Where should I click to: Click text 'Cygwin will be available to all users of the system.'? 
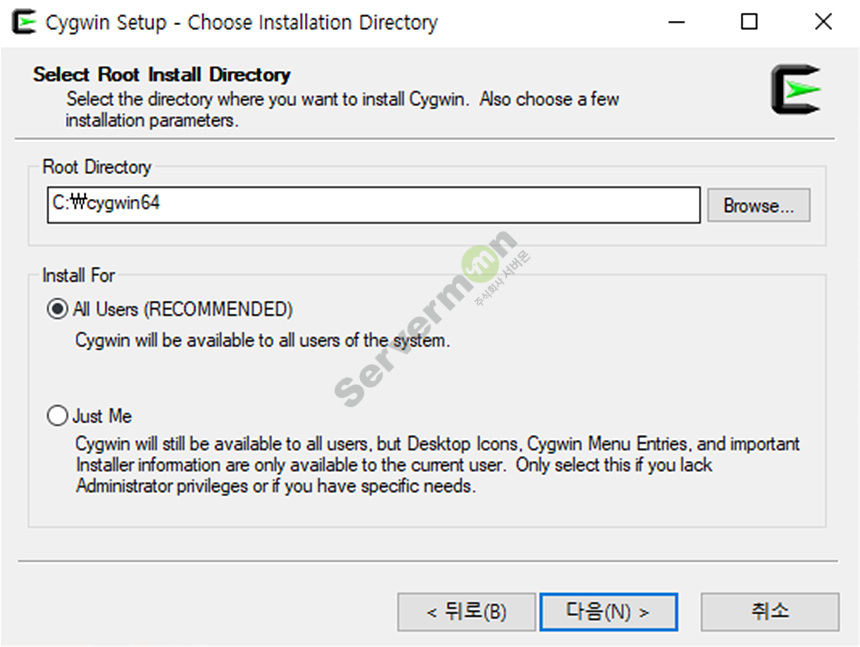[262, 340]
